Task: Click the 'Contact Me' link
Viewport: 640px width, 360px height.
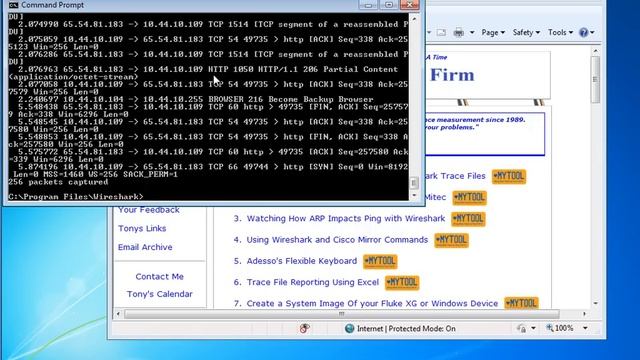Action: click(160, 276)
